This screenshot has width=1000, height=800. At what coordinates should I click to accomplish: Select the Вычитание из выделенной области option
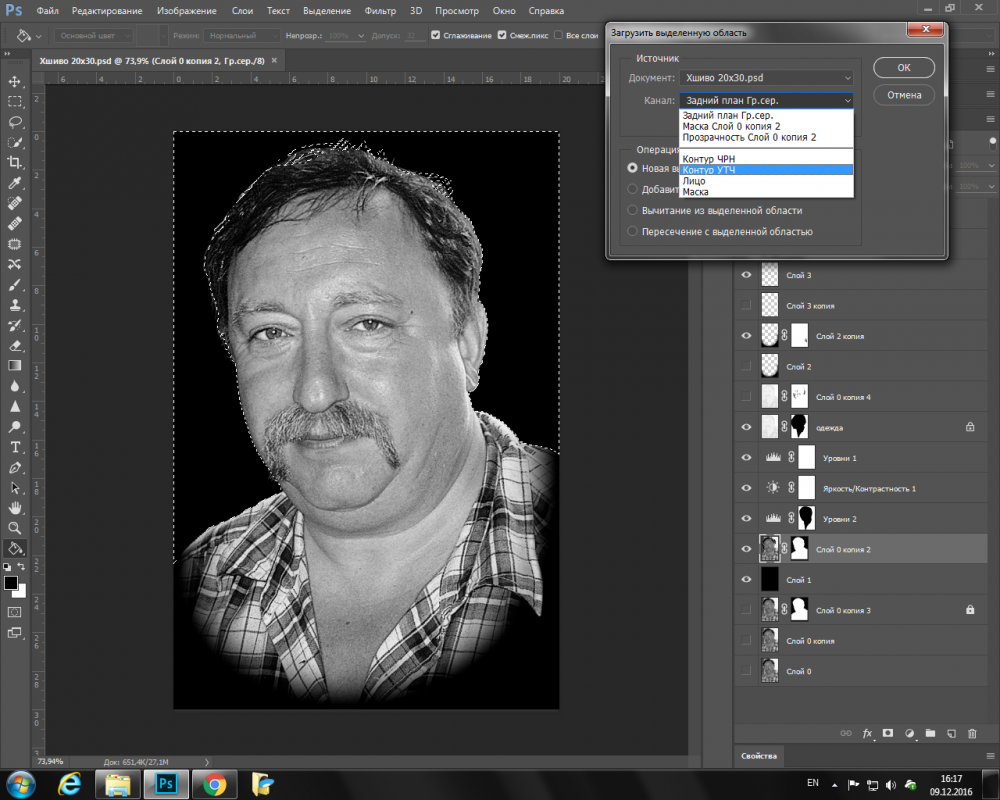(x=632, y=210)
